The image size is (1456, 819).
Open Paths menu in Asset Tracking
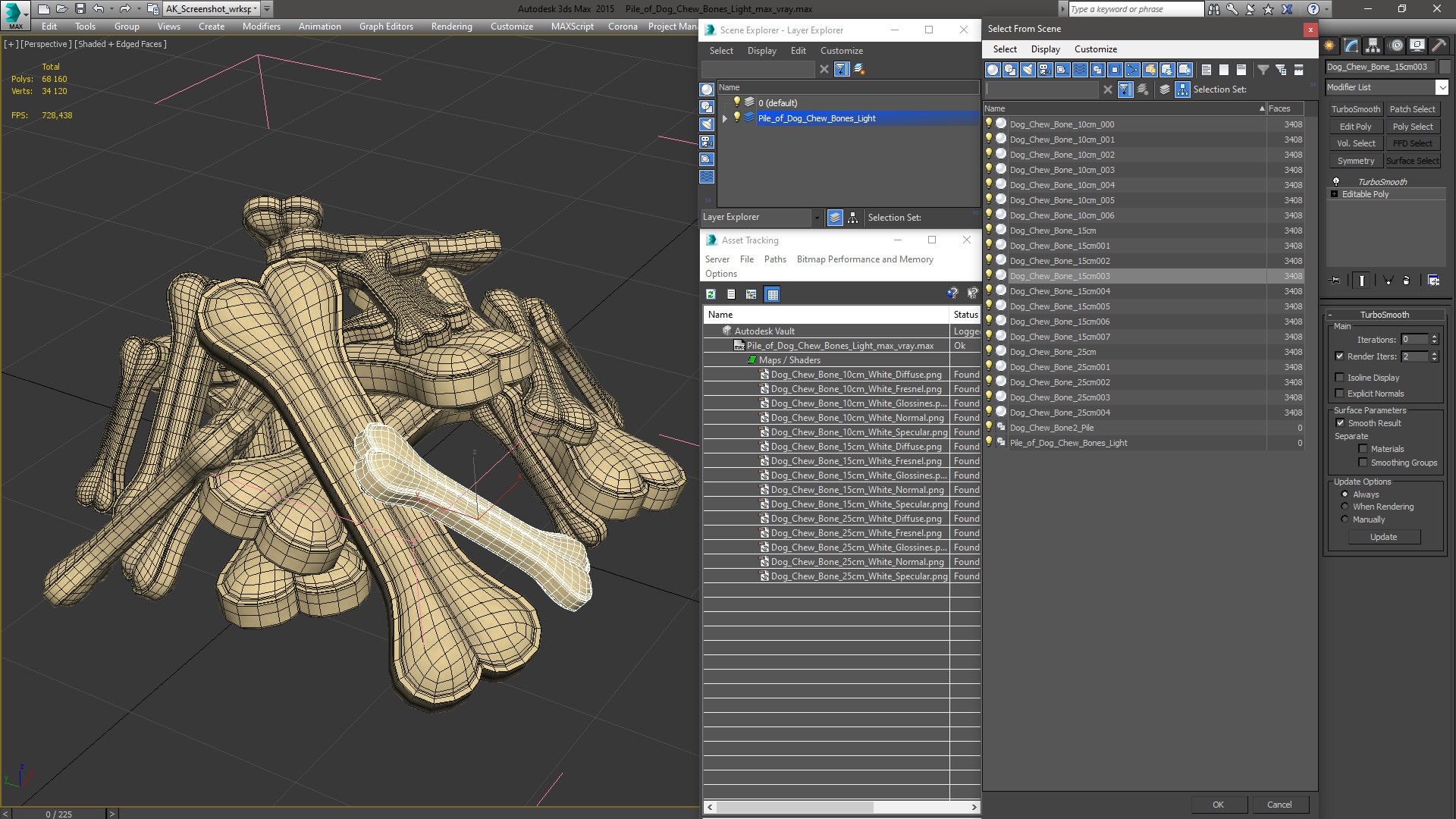(775, 259)
